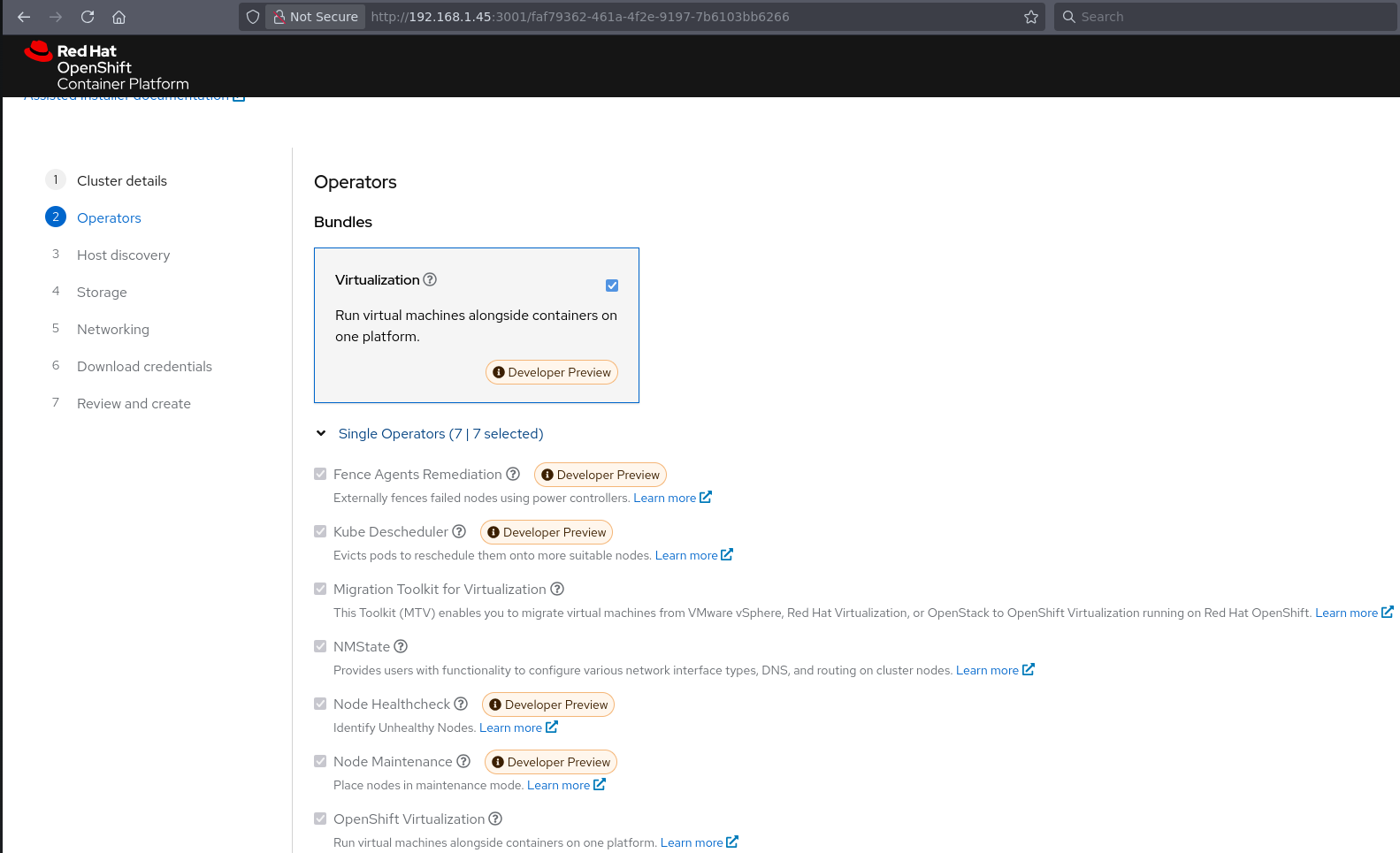Toggle the Fence Agents Remediation checkbox
This screenshot has width=1400, height=853.
click(320, 475)
